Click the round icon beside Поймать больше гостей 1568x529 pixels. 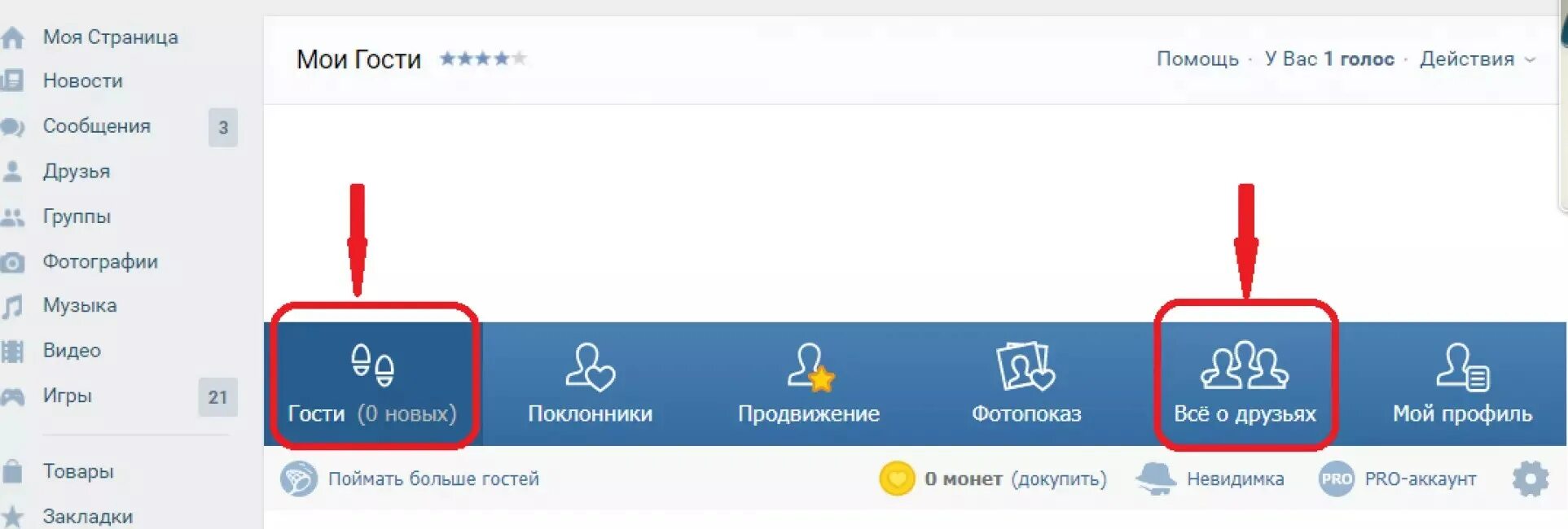(298, 479)
